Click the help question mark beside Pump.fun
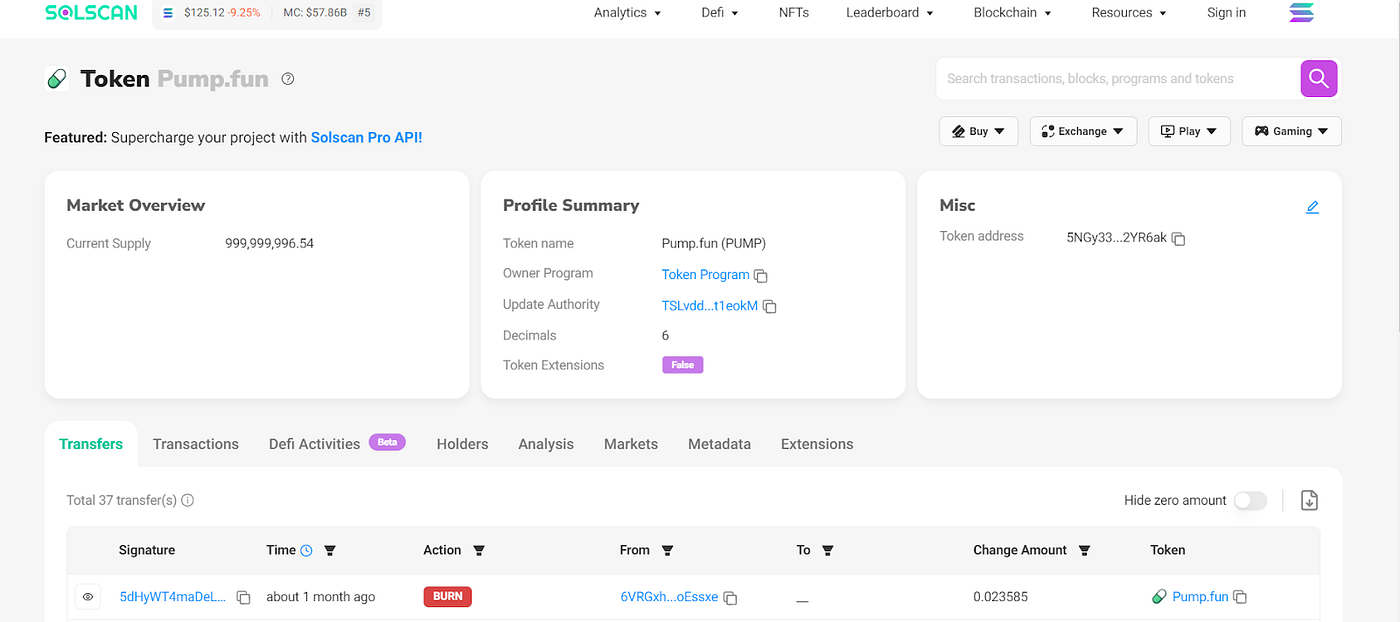 pos(288,79)
